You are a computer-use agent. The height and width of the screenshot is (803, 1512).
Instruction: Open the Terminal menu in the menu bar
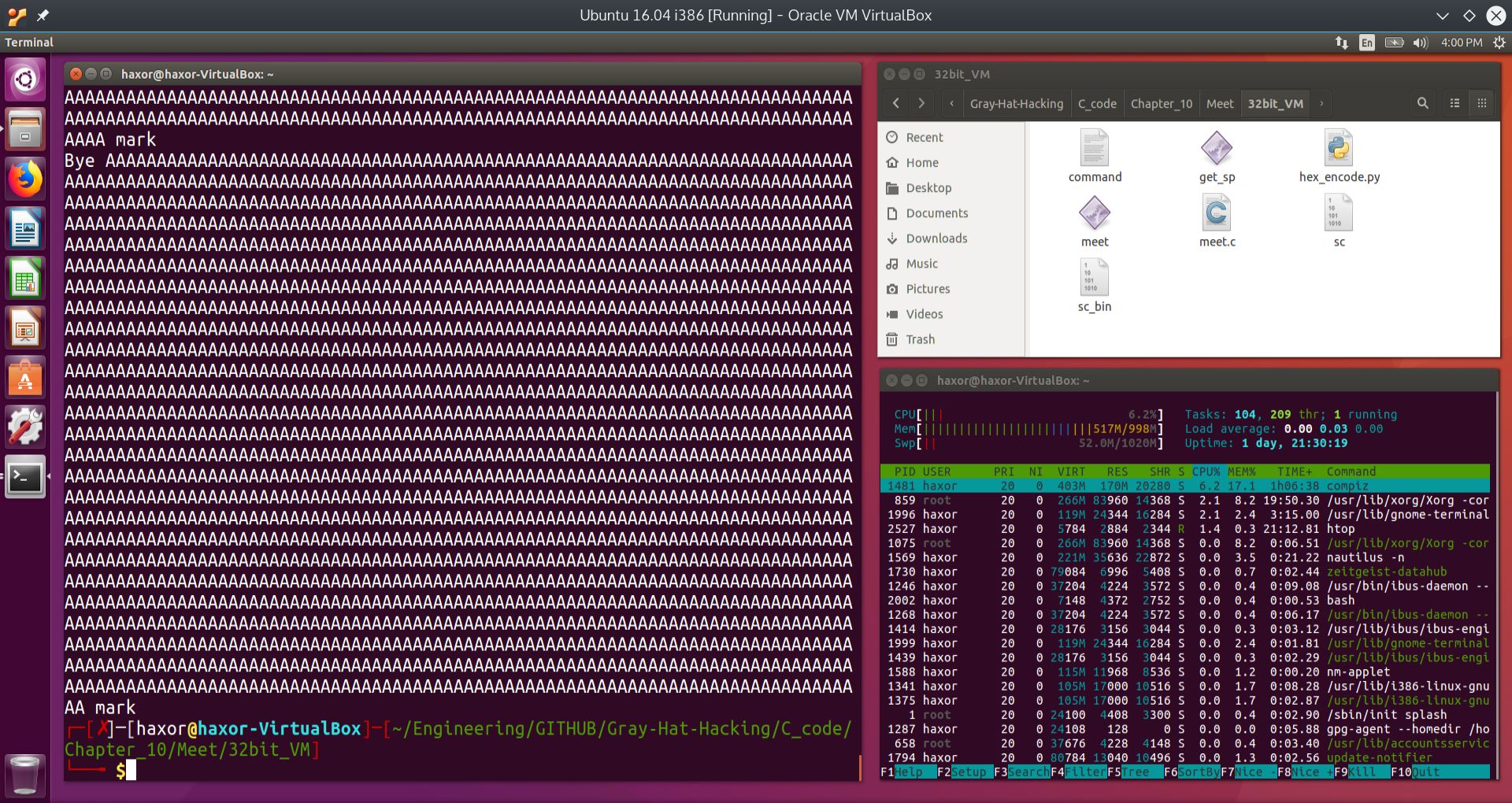coord(29,43)
